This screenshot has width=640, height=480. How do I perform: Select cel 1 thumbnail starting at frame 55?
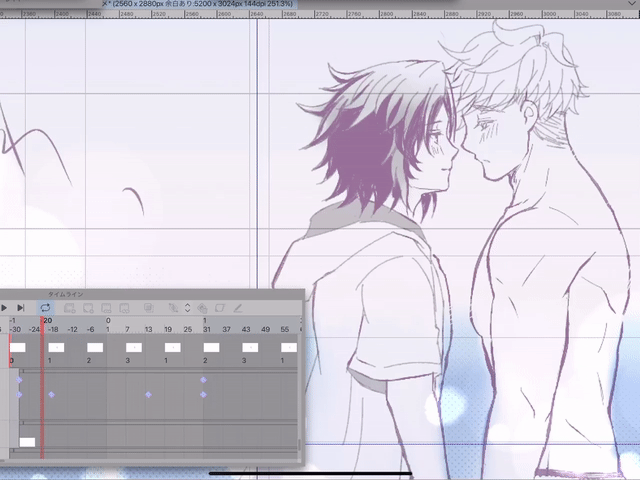(x=289, y=347)
